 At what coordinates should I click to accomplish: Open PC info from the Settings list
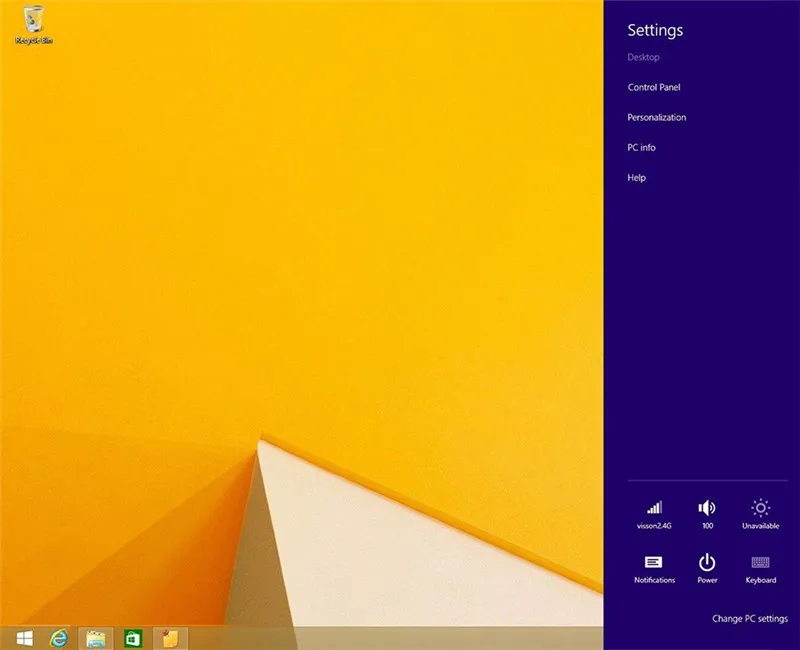pos(641,147)
